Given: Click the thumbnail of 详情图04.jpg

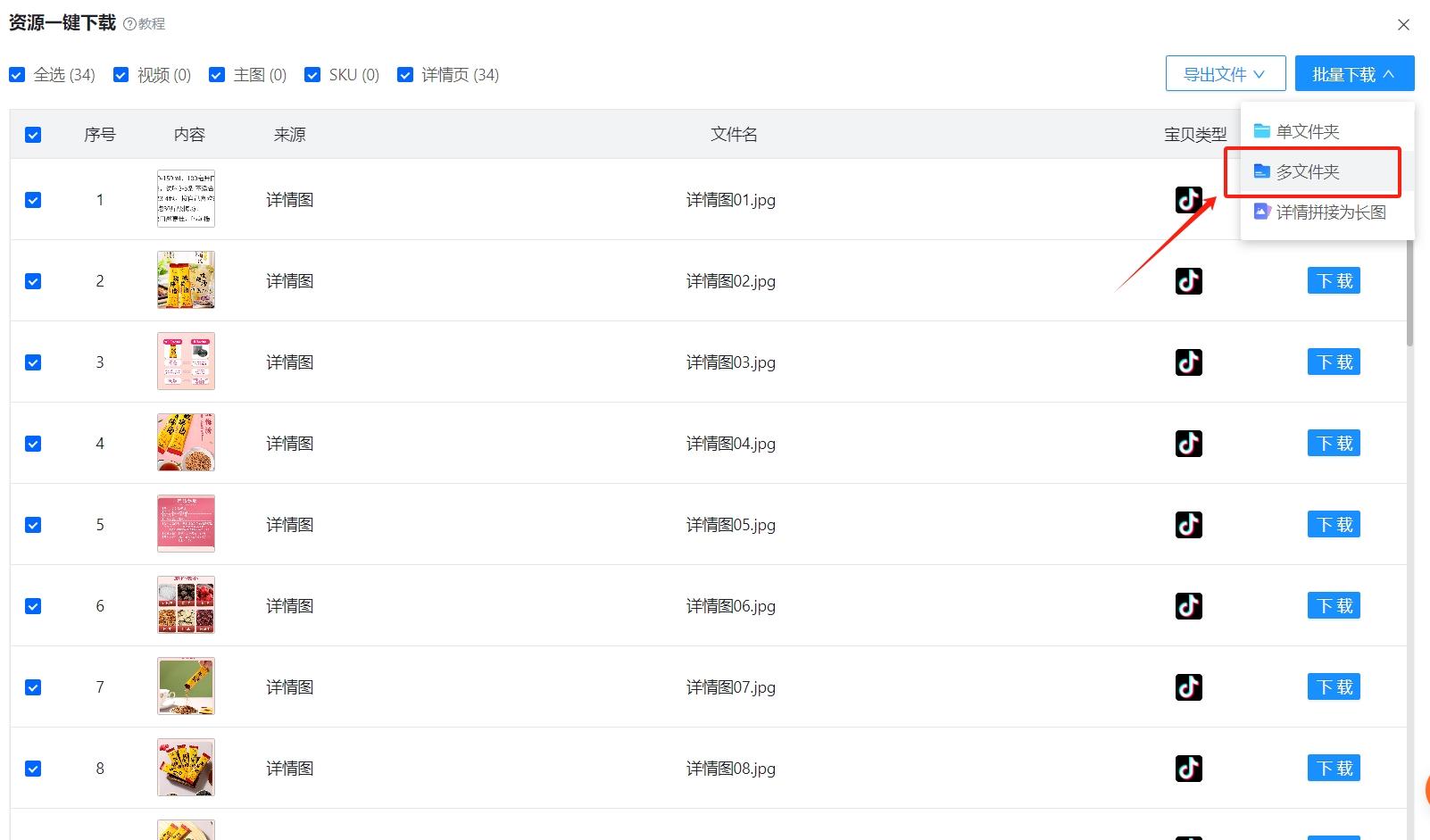Looking at the screenshot, I should click(186, 442).
